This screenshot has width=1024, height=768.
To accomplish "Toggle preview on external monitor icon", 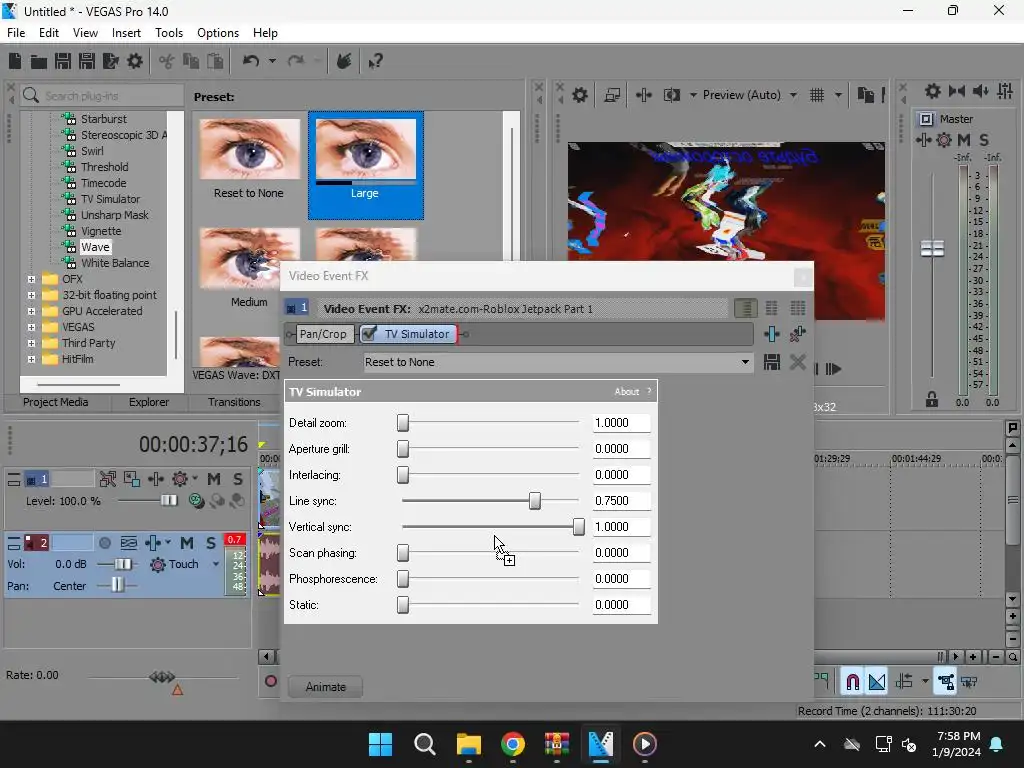I will click(x=612, y=95).
